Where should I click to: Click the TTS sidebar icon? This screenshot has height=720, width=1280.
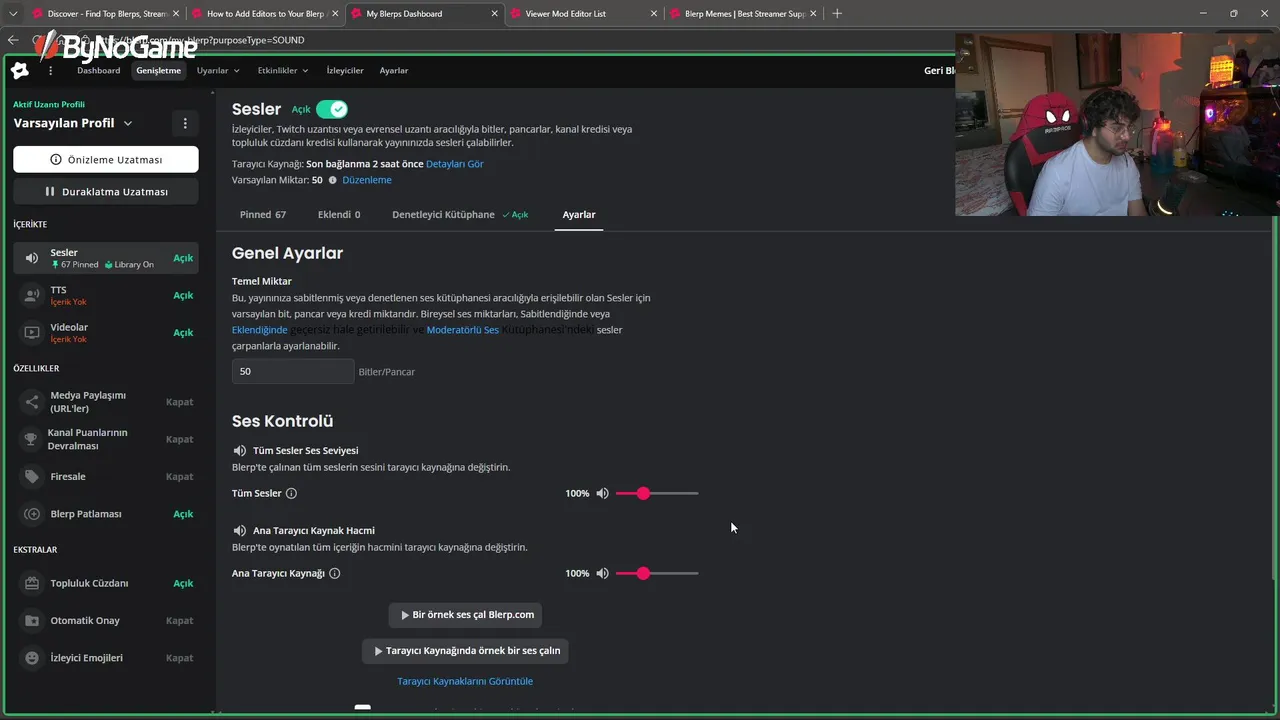32,295
